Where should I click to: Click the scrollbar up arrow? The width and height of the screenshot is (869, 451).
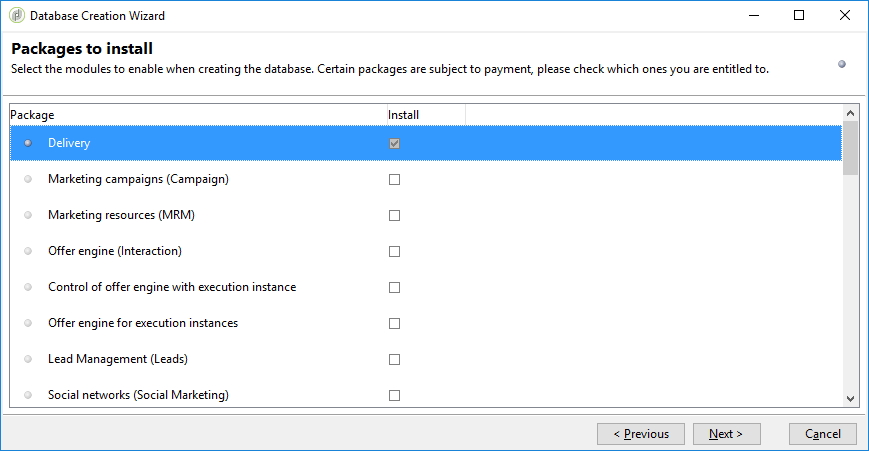coord(851,114)
